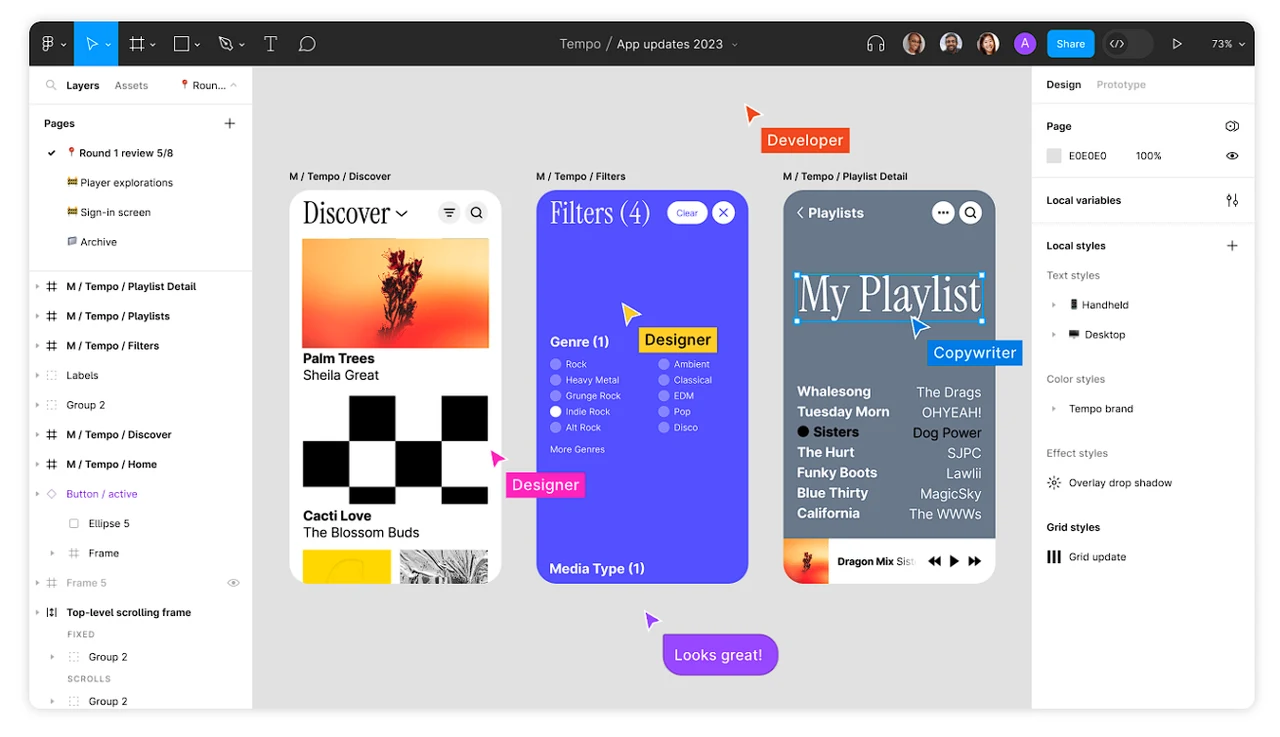
Task: Open search in the layers panel
Action: coord(51,85)
